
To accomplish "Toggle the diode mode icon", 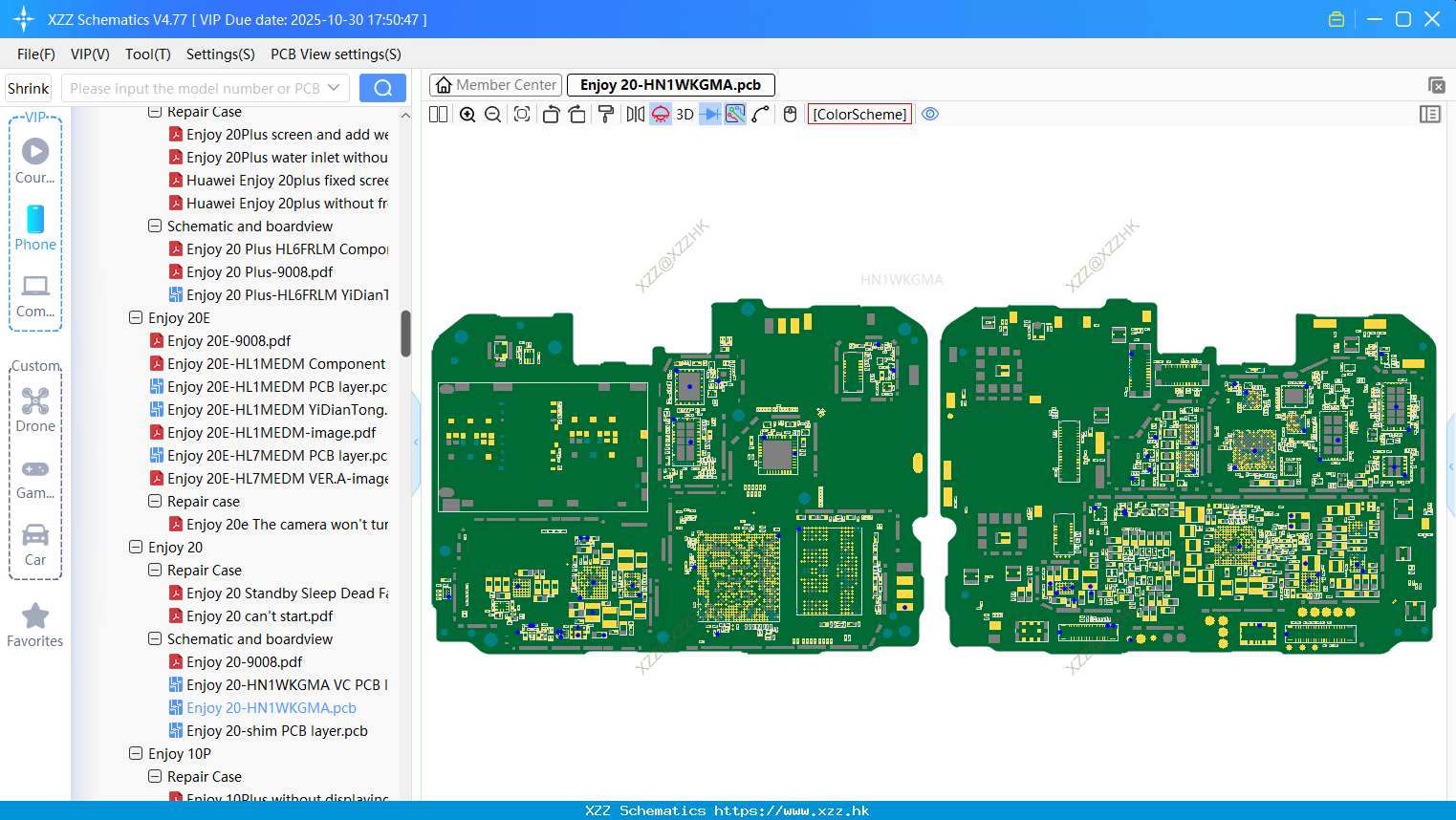I will (710, 115).
